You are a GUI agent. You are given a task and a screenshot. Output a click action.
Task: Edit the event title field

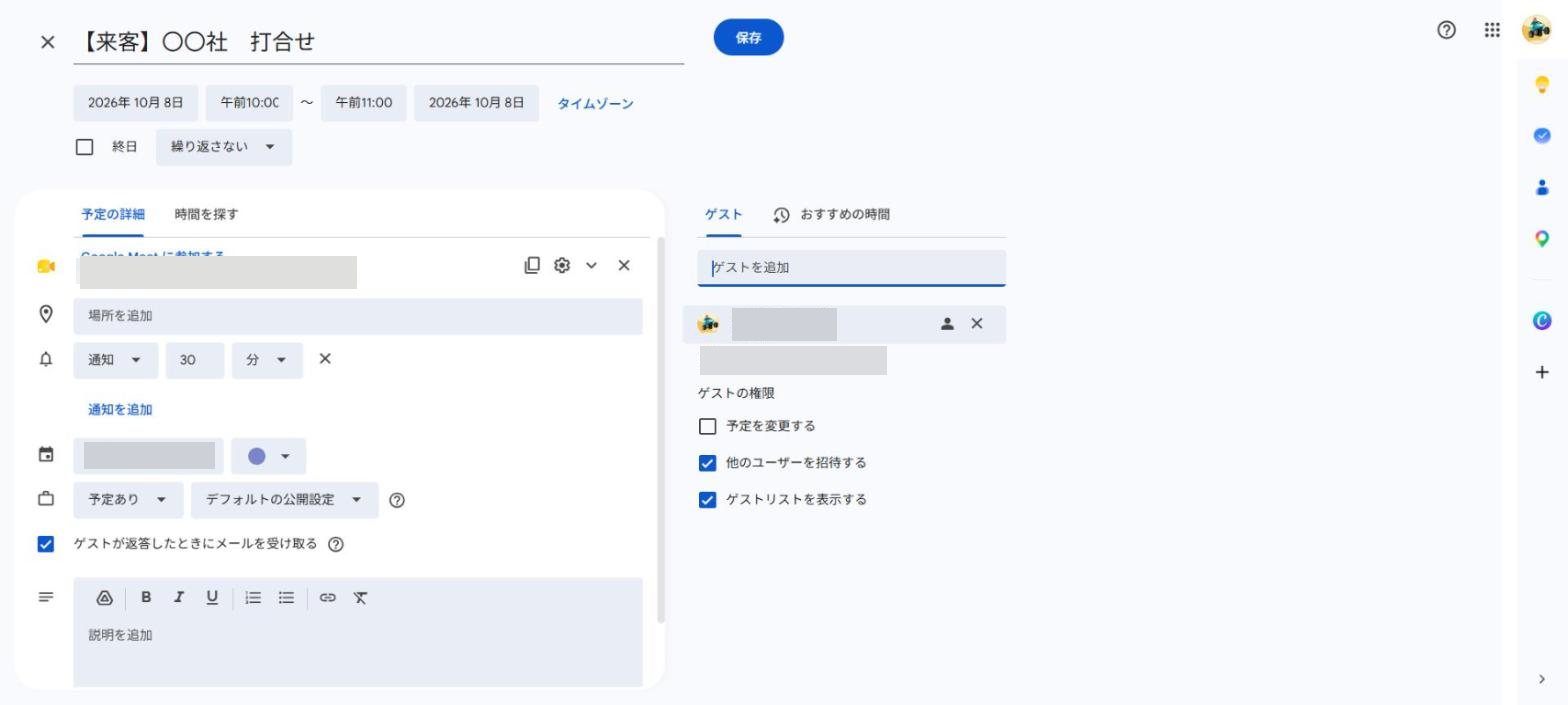379,42
